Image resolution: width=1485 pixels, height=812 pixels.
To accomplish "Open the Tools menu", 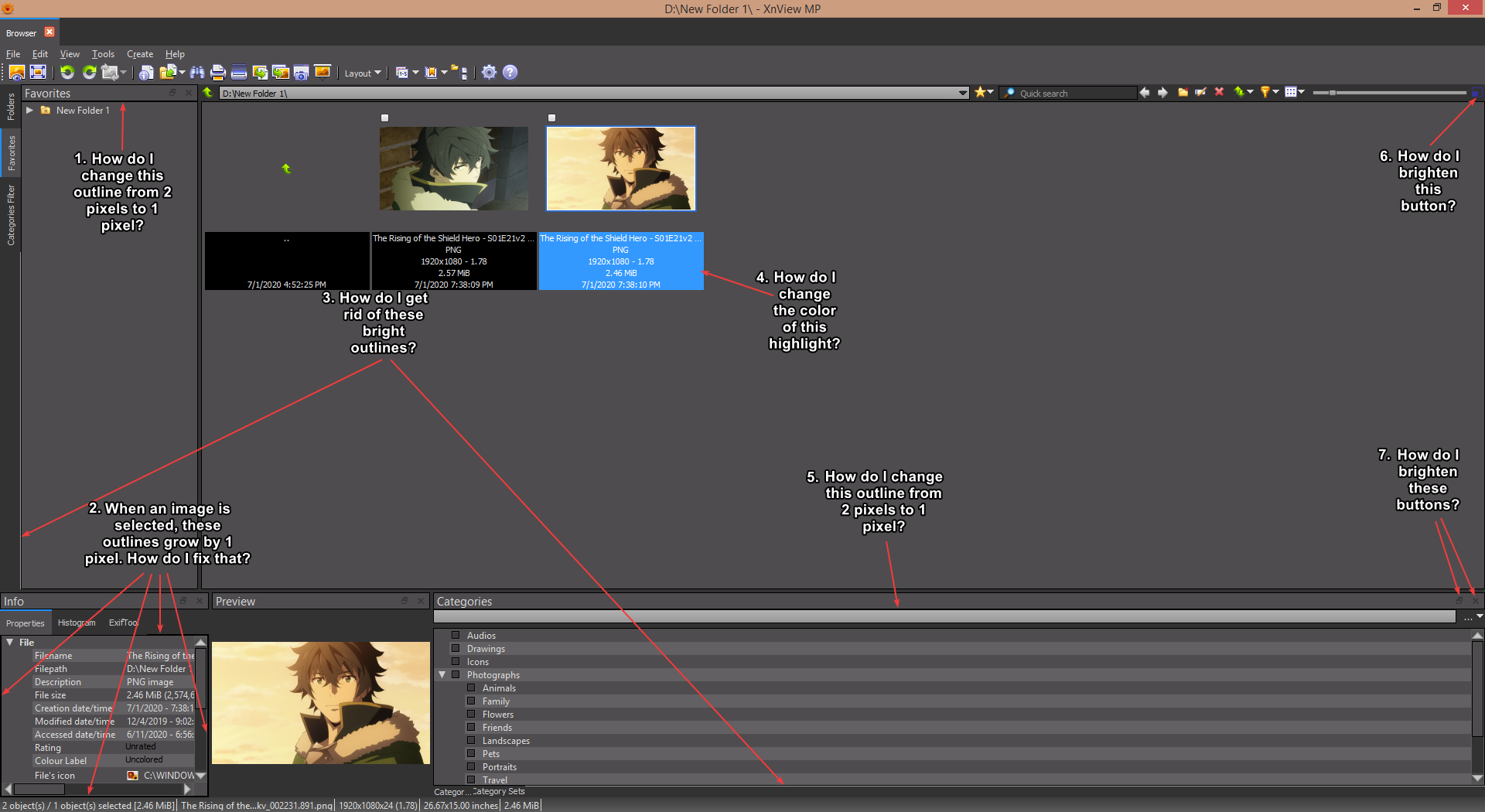I will tap(103, 54).
